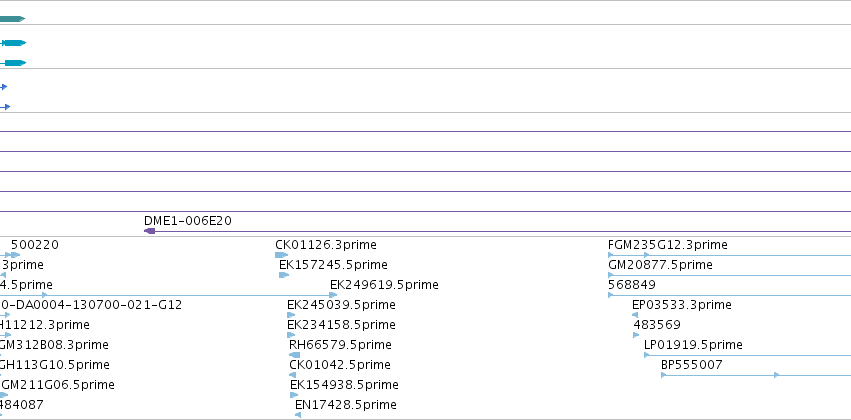The height and width of the screenshot is (420, 851).
Task: Select the 483569 feature arrow glyph
Action: coord(636,335)
